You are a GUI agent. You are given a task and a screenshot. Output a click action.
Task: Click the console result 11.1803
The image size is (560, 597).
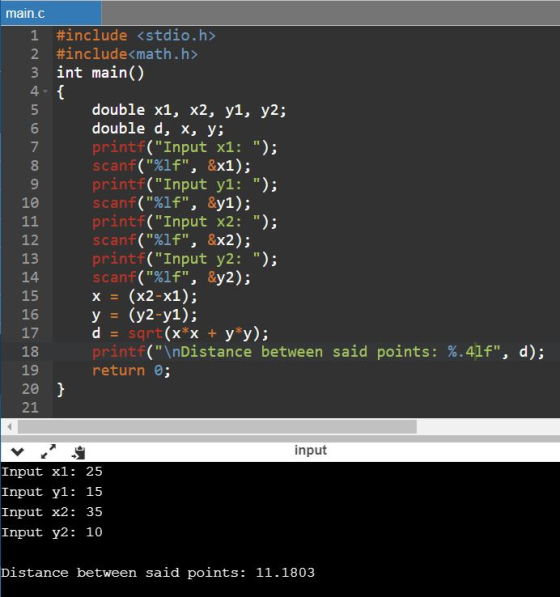pyautogui.click(x=285, y=573)
